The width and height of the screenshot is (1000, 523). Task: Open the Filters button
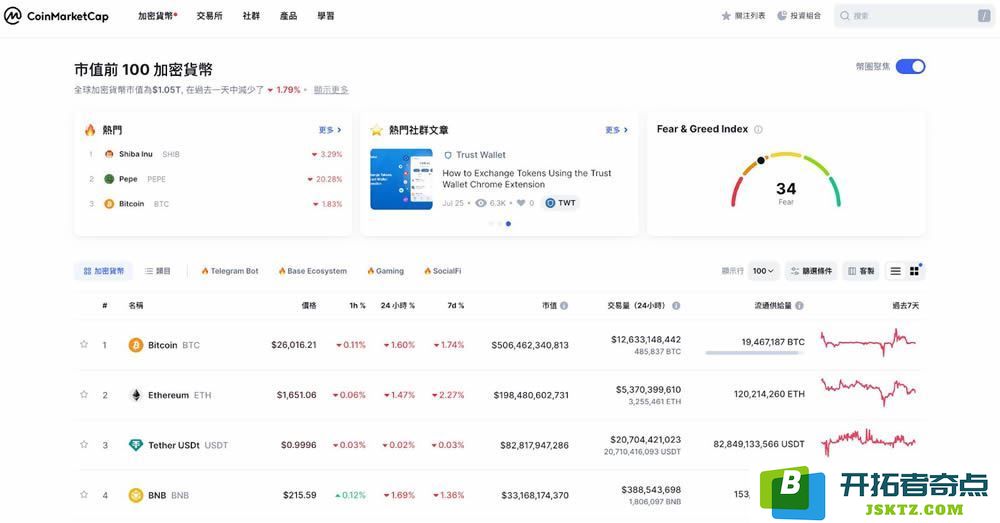tap(811, 271)
